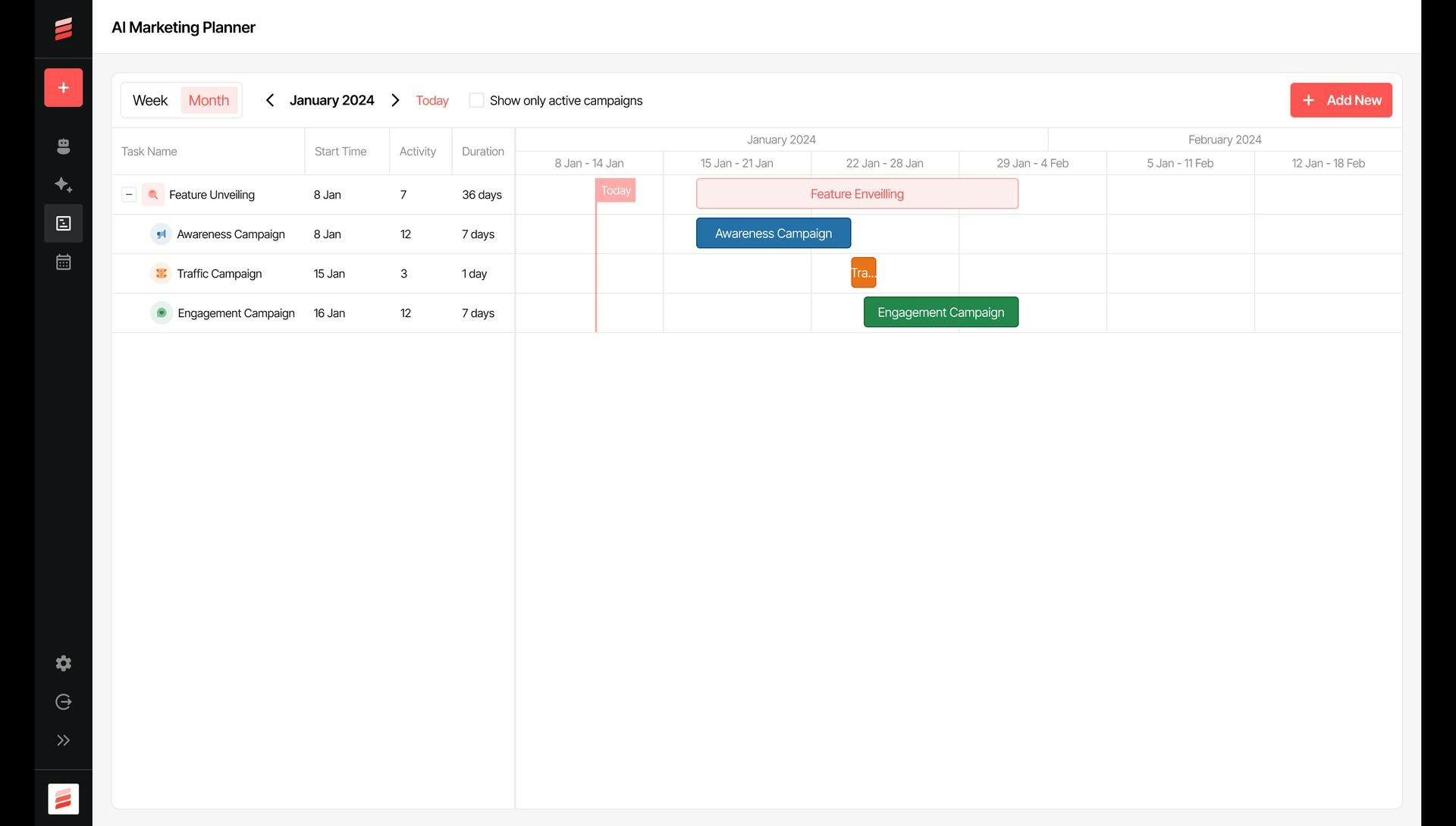Click the red plus button in sidebar
This screenshot has width=1456, height=826.
63,88
